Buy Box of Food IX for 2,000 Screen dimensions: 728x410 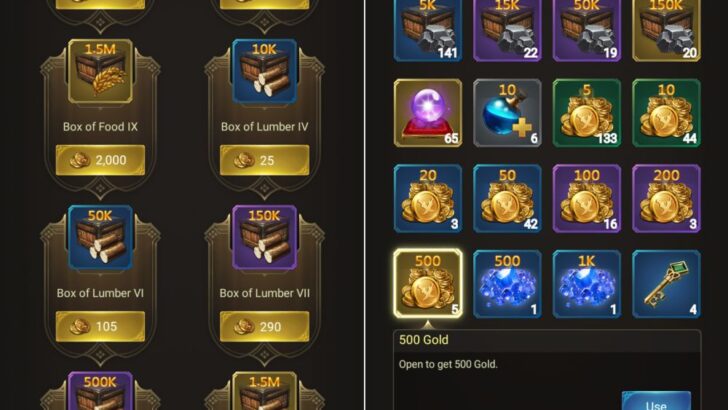[x=100, y=160]
